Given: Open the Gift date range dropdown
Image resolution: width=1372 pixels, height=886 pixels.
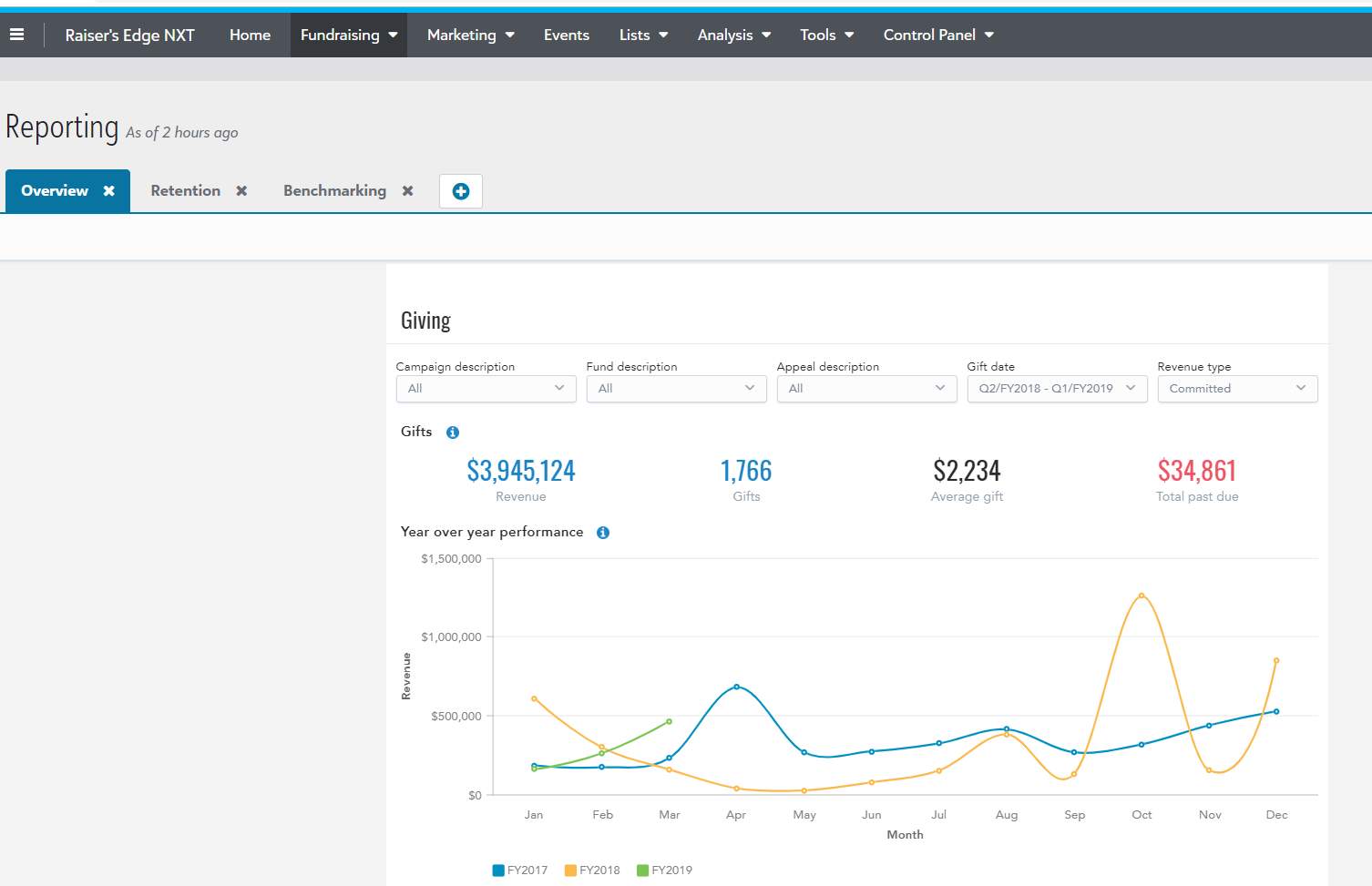Looking at the screenshot, I should [1057, 389].
